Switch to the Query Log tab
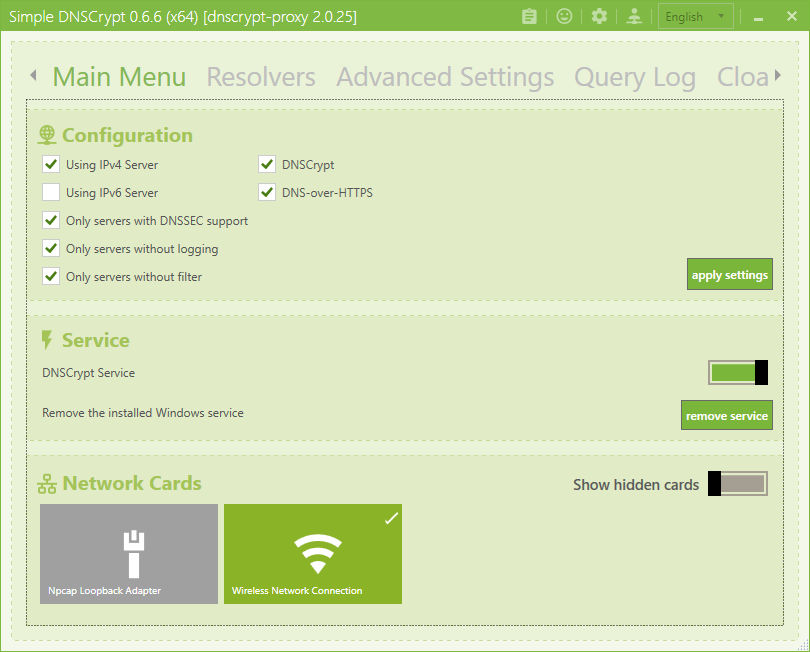The image size is (810, 652). (x=635, y=77)
